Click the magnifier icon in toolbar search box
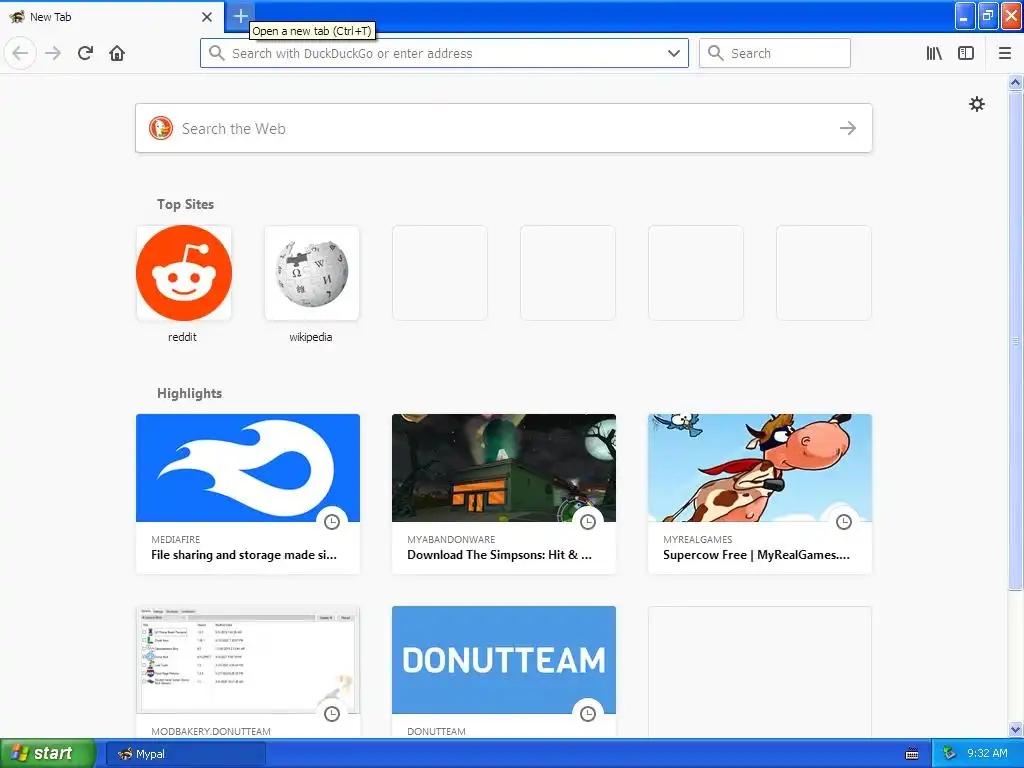 716,53
